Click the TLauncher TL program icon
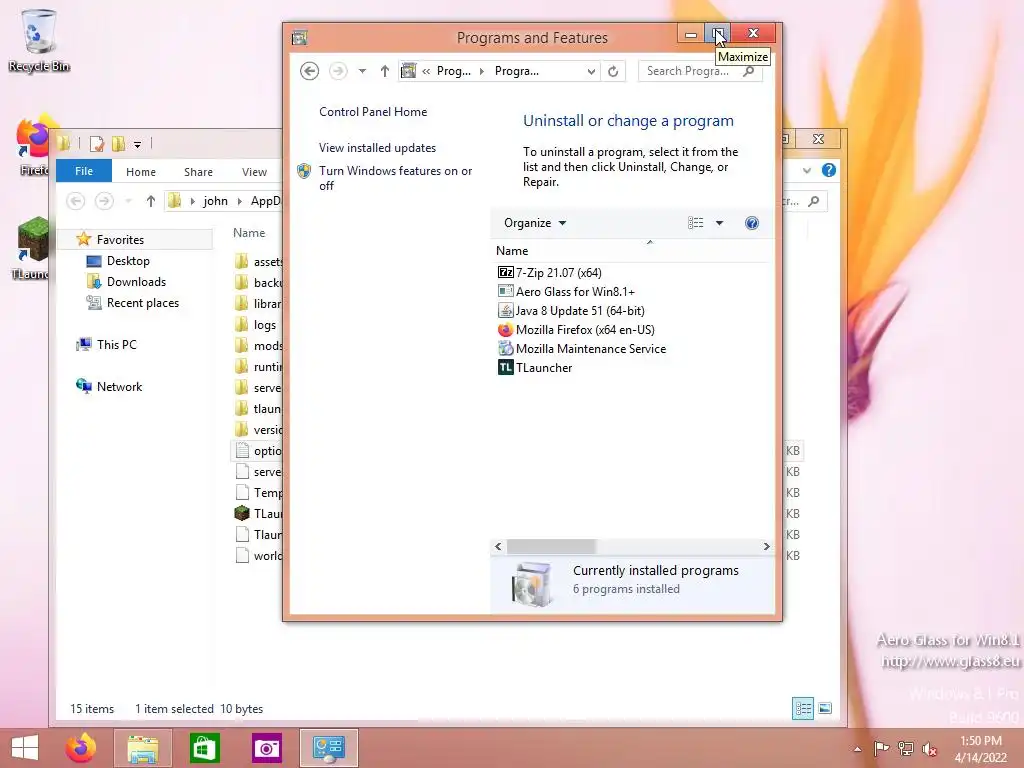This screenshot has height=768, width=1024. pyautogui.click(x=505, y=368)
